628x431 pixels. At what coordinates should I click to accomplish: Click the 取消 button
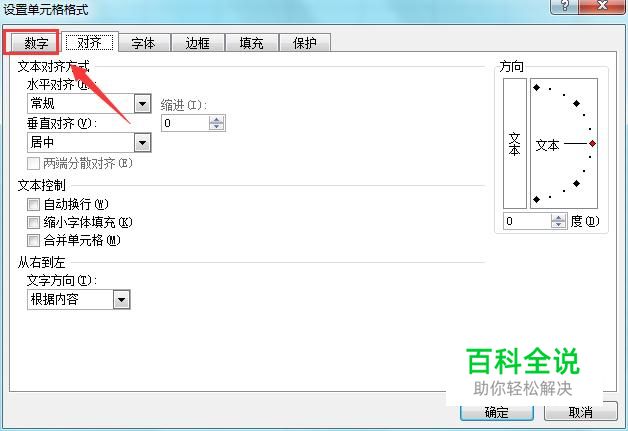coord(580,412)
